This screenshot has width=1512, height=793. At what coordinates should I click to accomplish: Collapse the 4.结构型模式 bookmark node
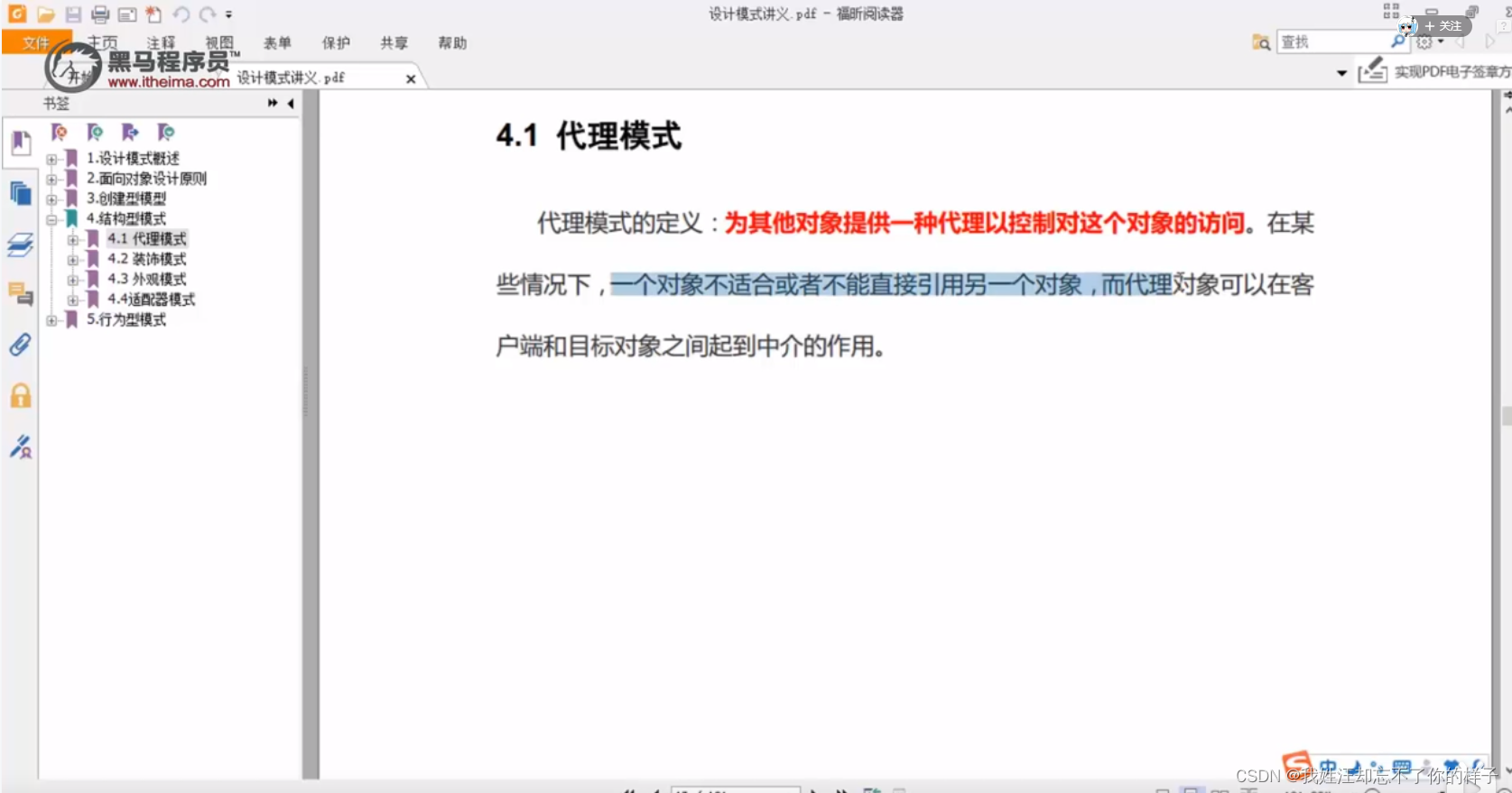click(x=51, y=219)
